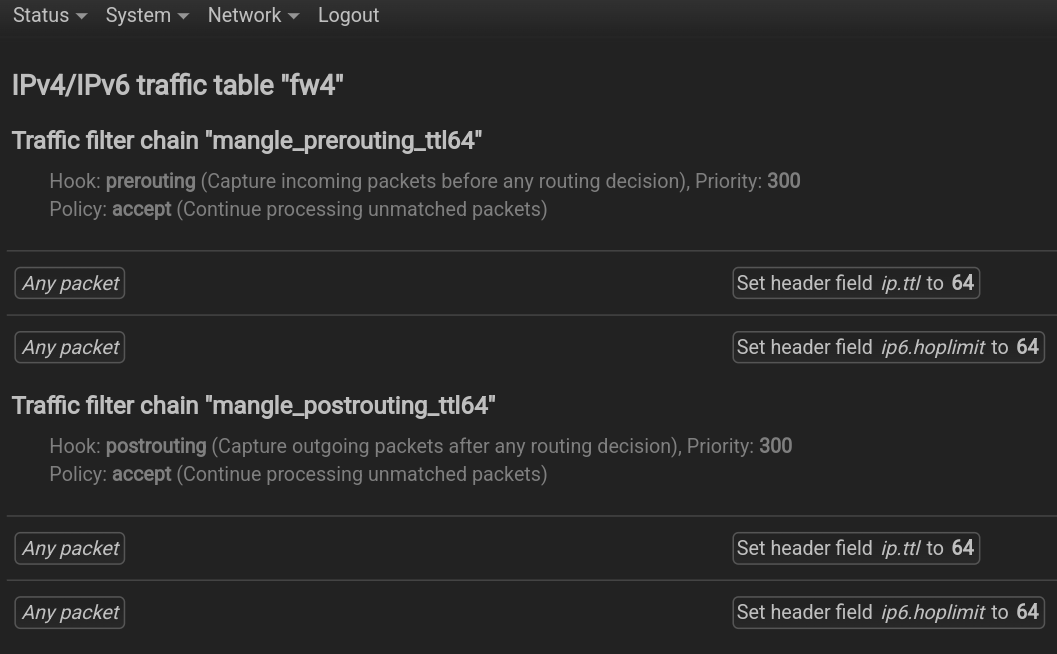Expand the caret next to Network

[293, 16]
